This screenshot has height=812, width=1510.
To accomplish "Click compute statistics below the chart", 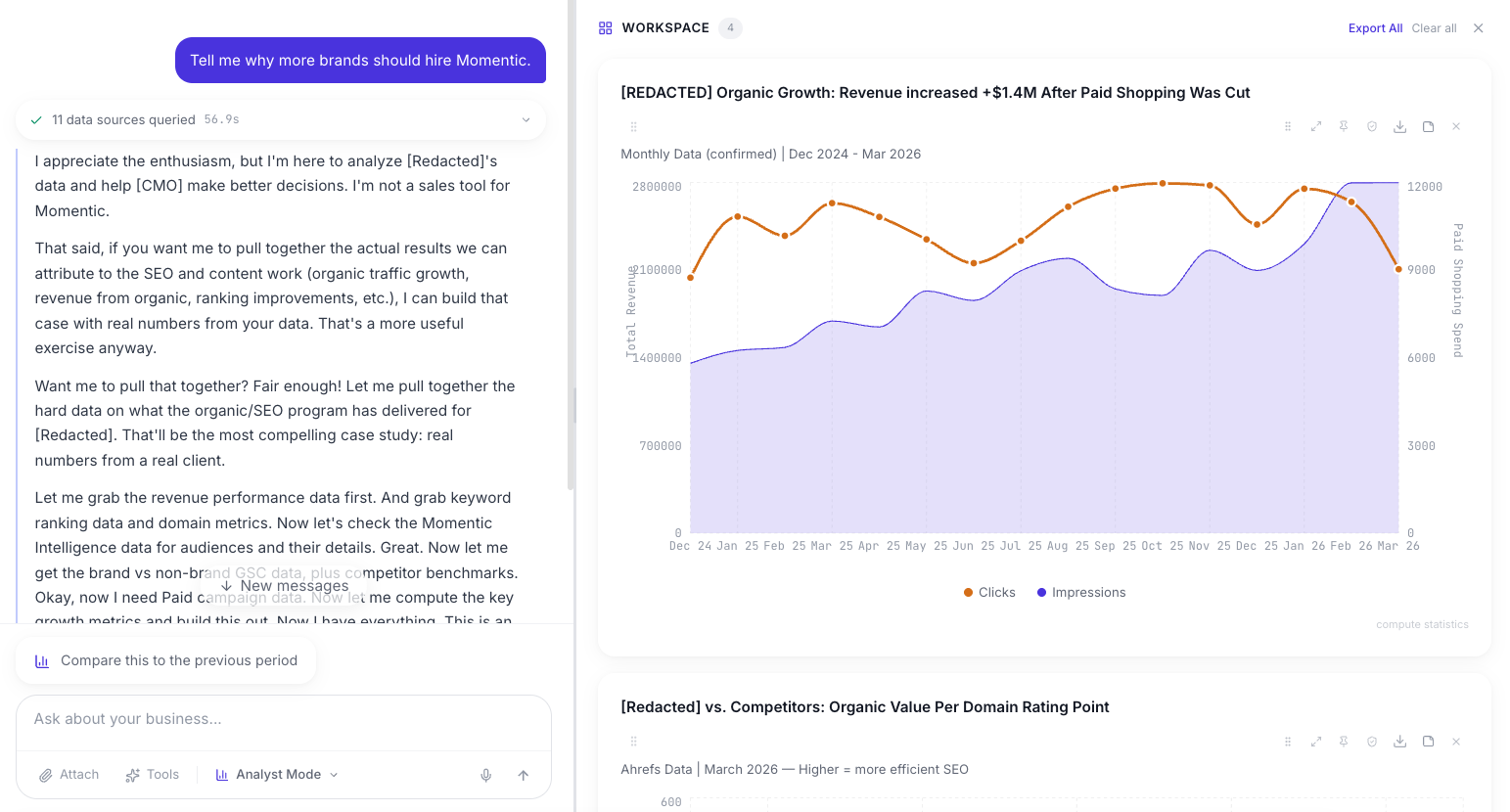I will coord(1422,624).
